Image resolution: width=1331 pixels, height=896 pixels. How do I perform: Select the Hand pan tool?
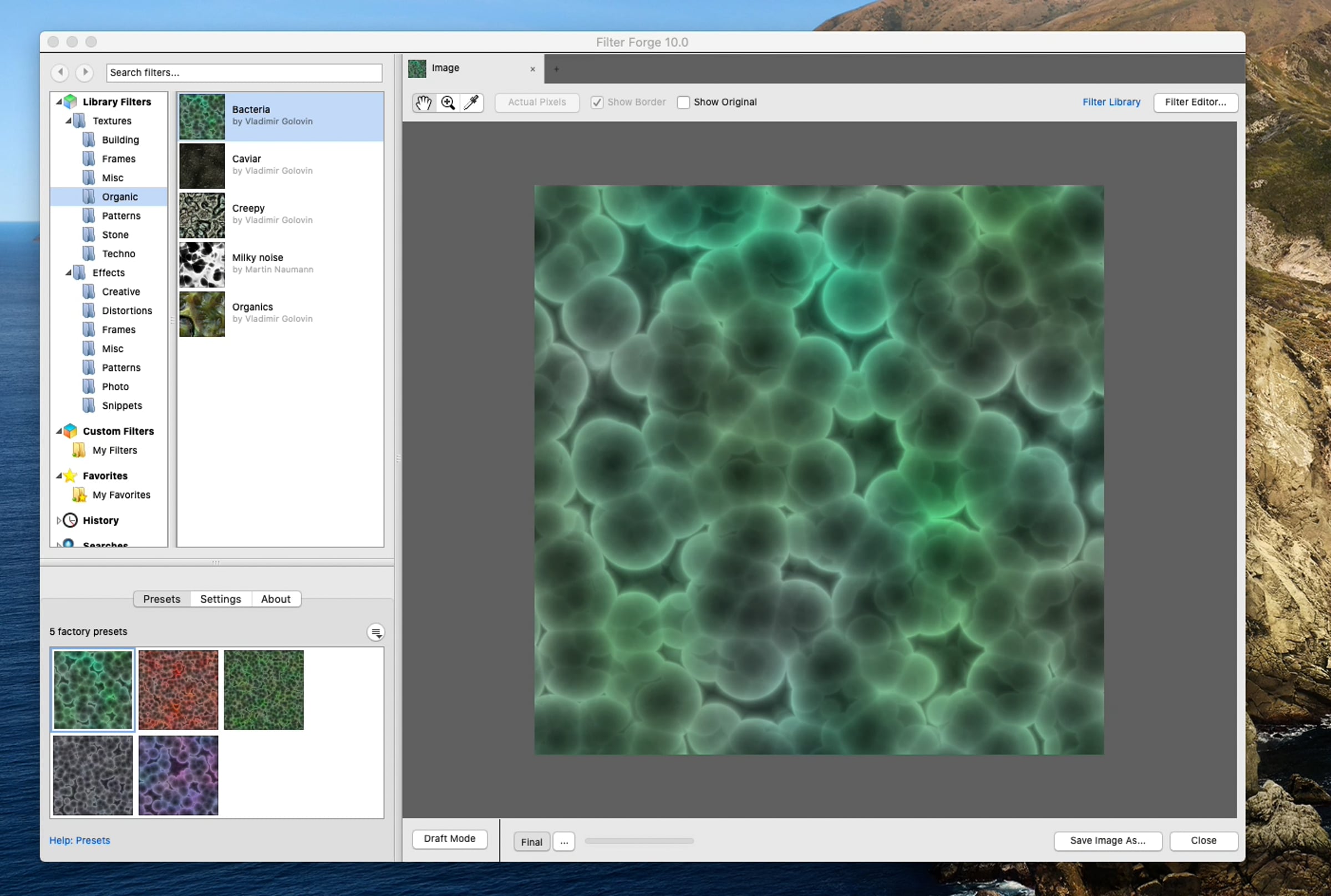[x=424, y=102]
